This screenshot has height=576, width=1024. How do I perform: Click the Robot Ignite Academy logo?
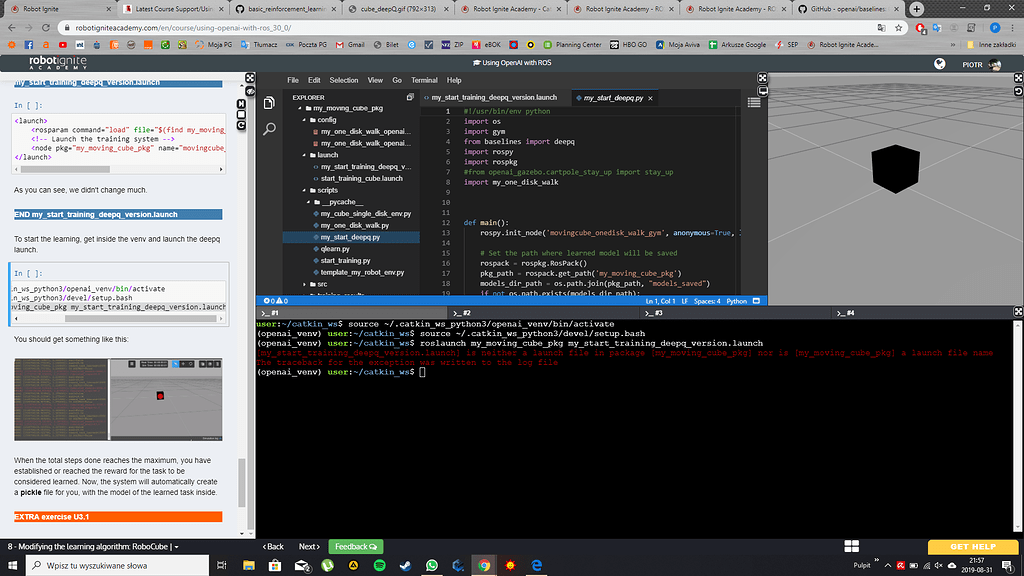coord(60,62)
